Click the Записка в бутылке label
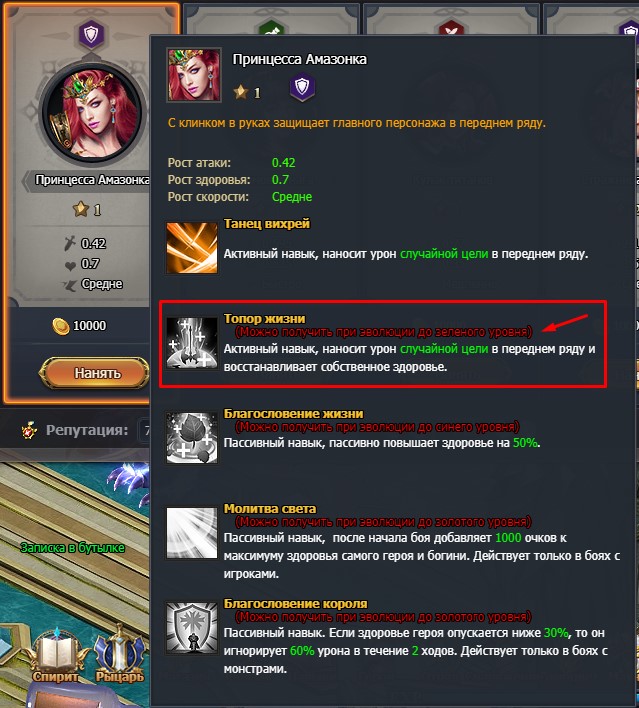Image resolution: width=639 pixels, height=708 pixels. click(x=72, y=548)
